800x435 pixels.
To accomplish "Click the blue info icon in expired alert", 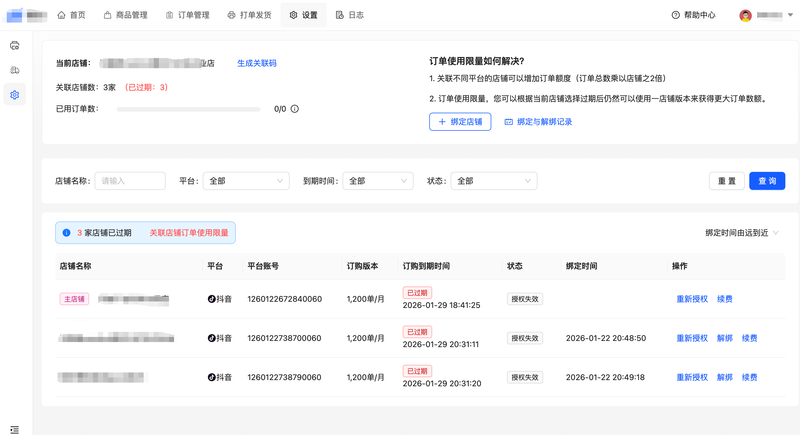I will click(67, 233).
